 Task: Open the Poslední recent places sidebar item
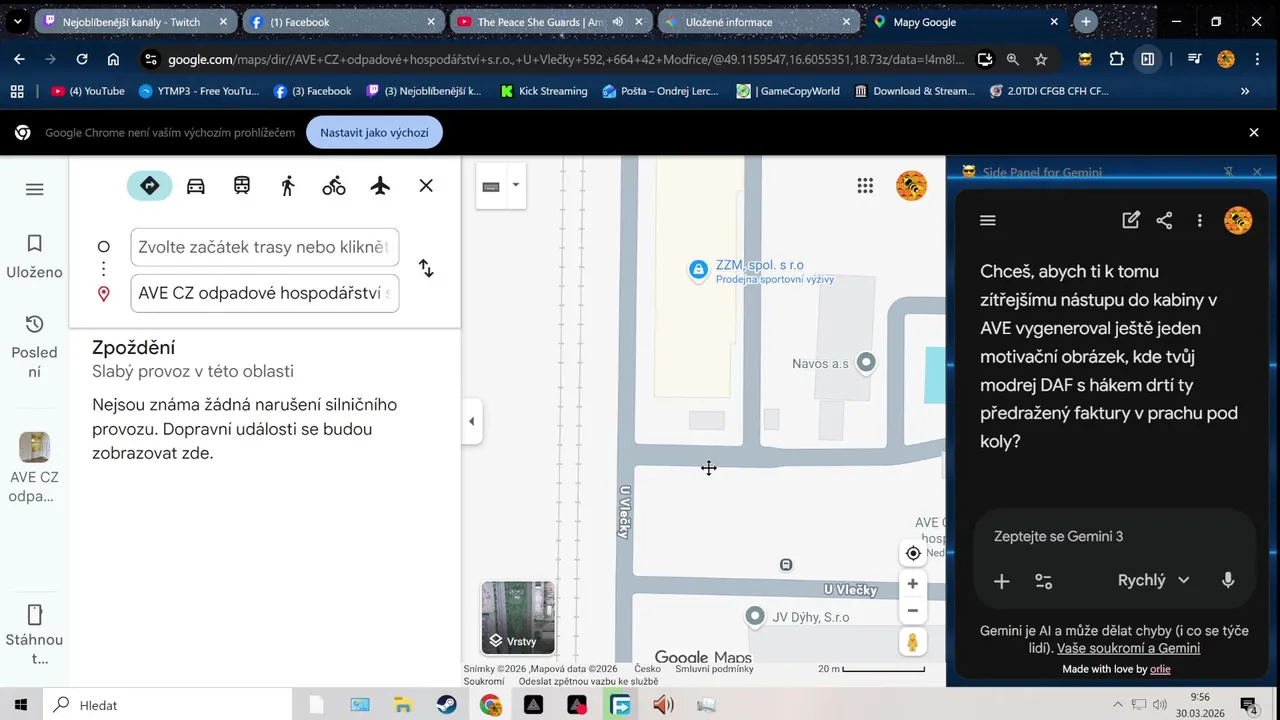point(35,347)
